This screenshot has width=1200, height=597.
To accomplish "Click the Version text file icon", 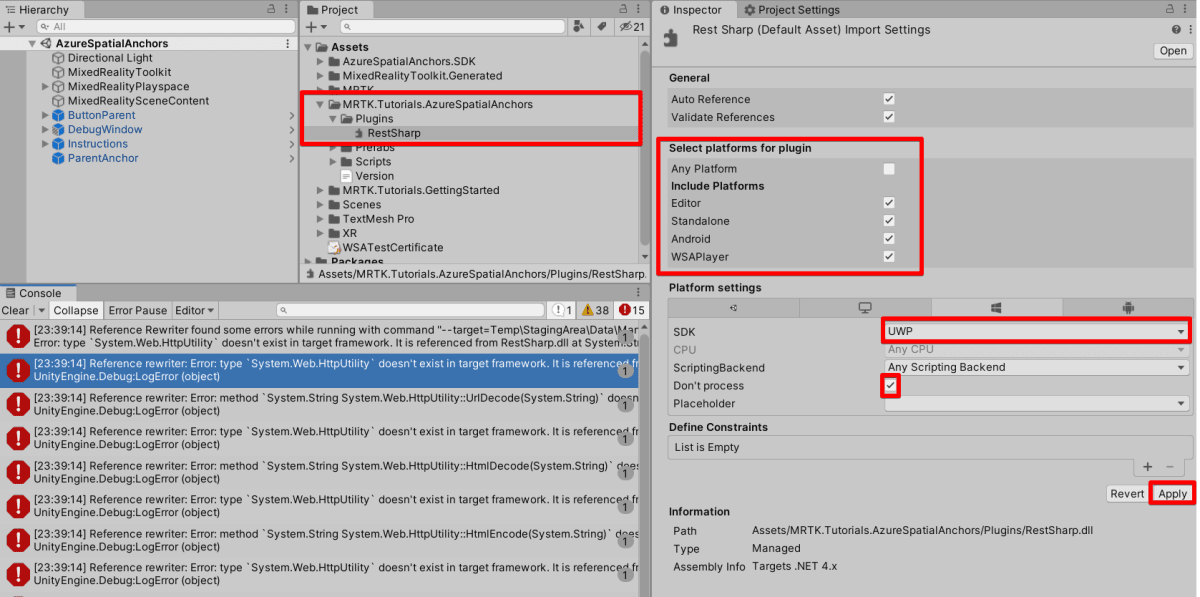I will coord(346,176).
